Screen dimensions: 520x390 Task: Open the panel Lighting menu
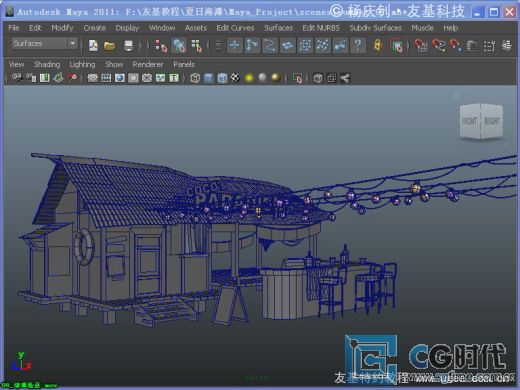coord(82,65)
